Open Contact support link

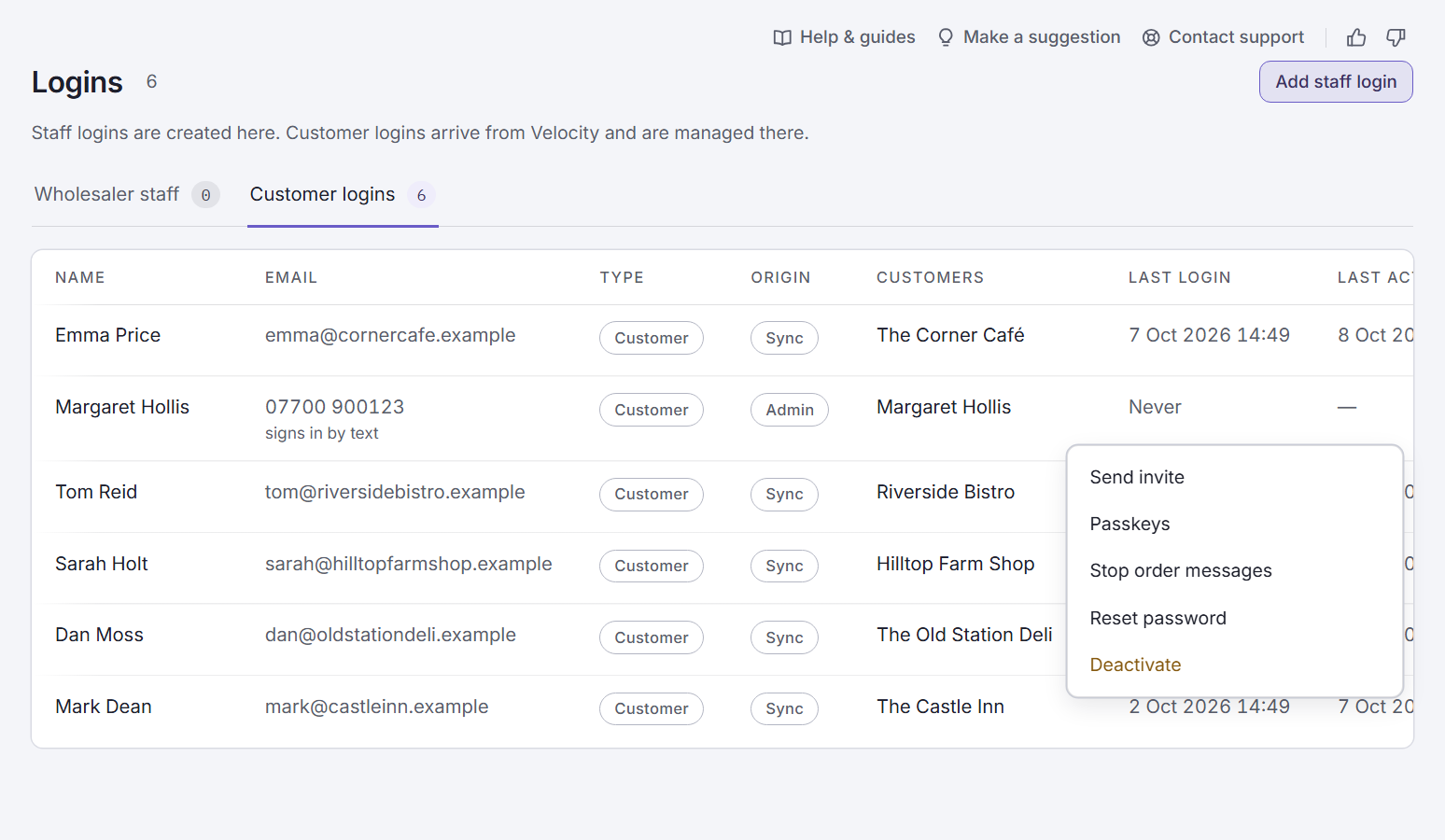click(1223, 37)
